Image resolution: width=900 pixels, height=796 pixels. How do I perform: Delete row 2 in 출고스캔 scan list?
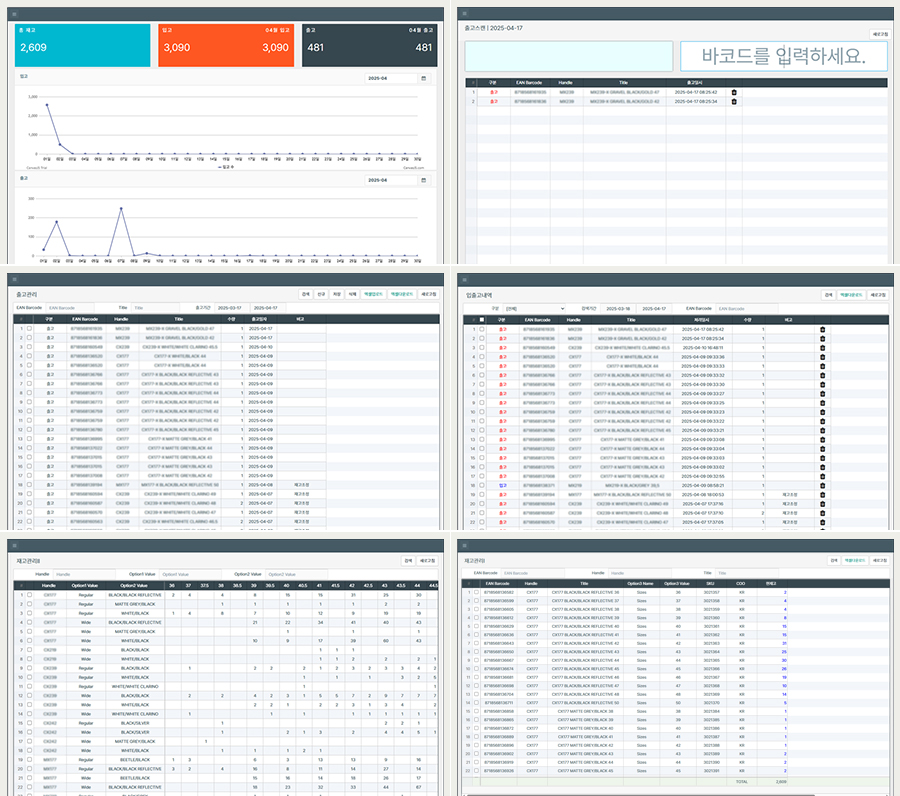[x=734, y=102]
